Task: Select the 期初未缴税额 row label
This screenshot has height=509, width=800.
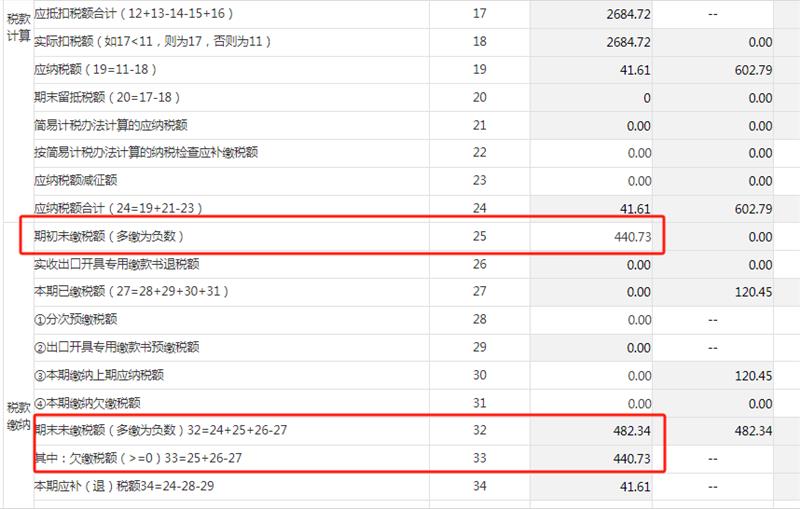Action: click(109, 237)
